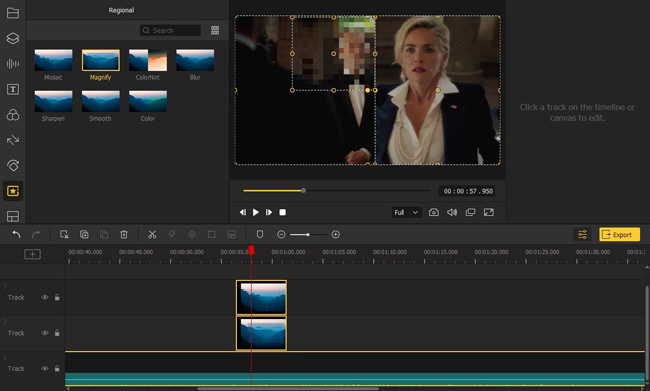
Task: Add a new track to timeline
Action: [x=32, y=254]
